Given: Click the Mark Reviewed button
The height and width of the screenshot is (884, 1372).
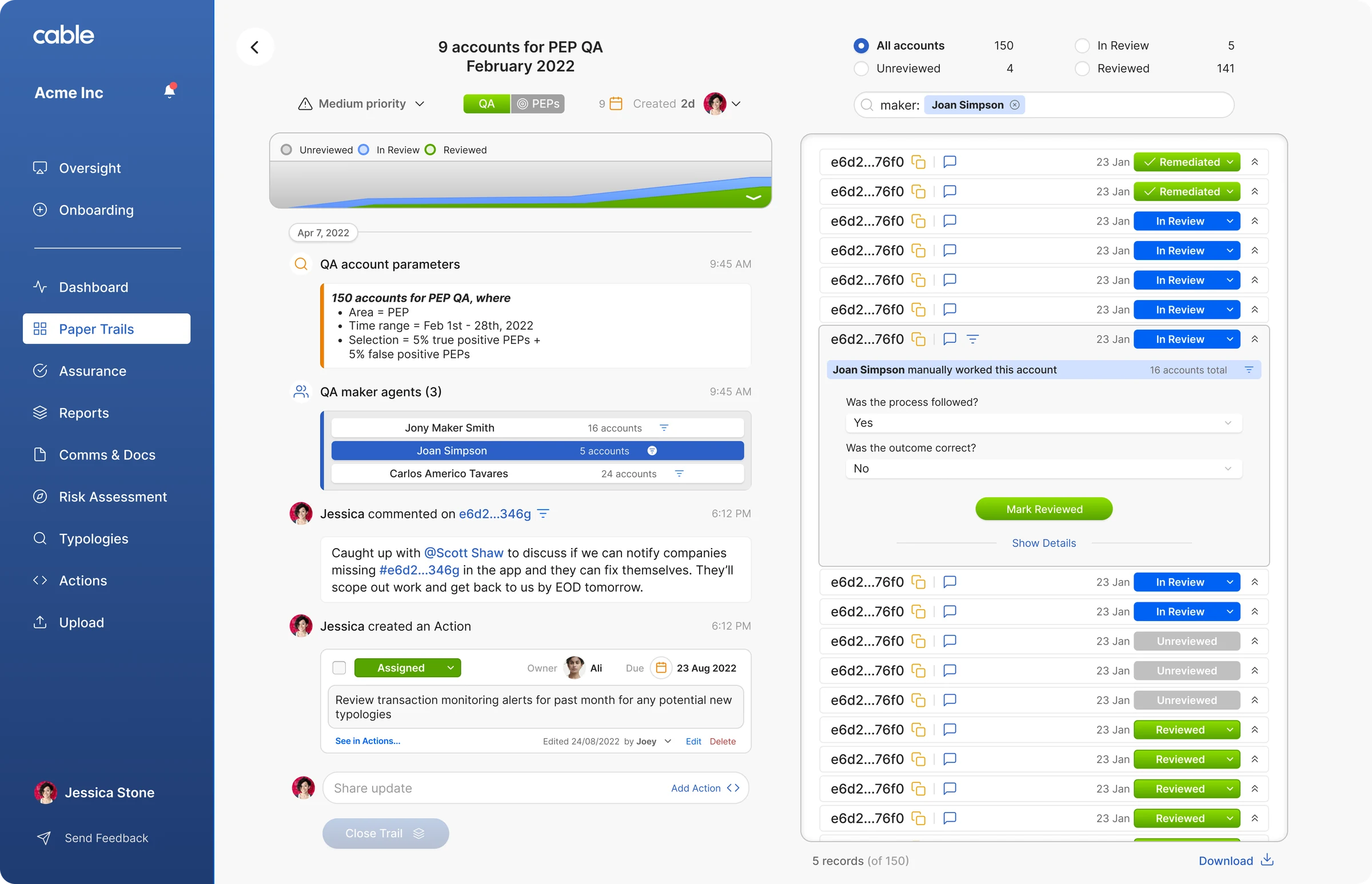Looking at the screenshot, I should coord(1043,510).
